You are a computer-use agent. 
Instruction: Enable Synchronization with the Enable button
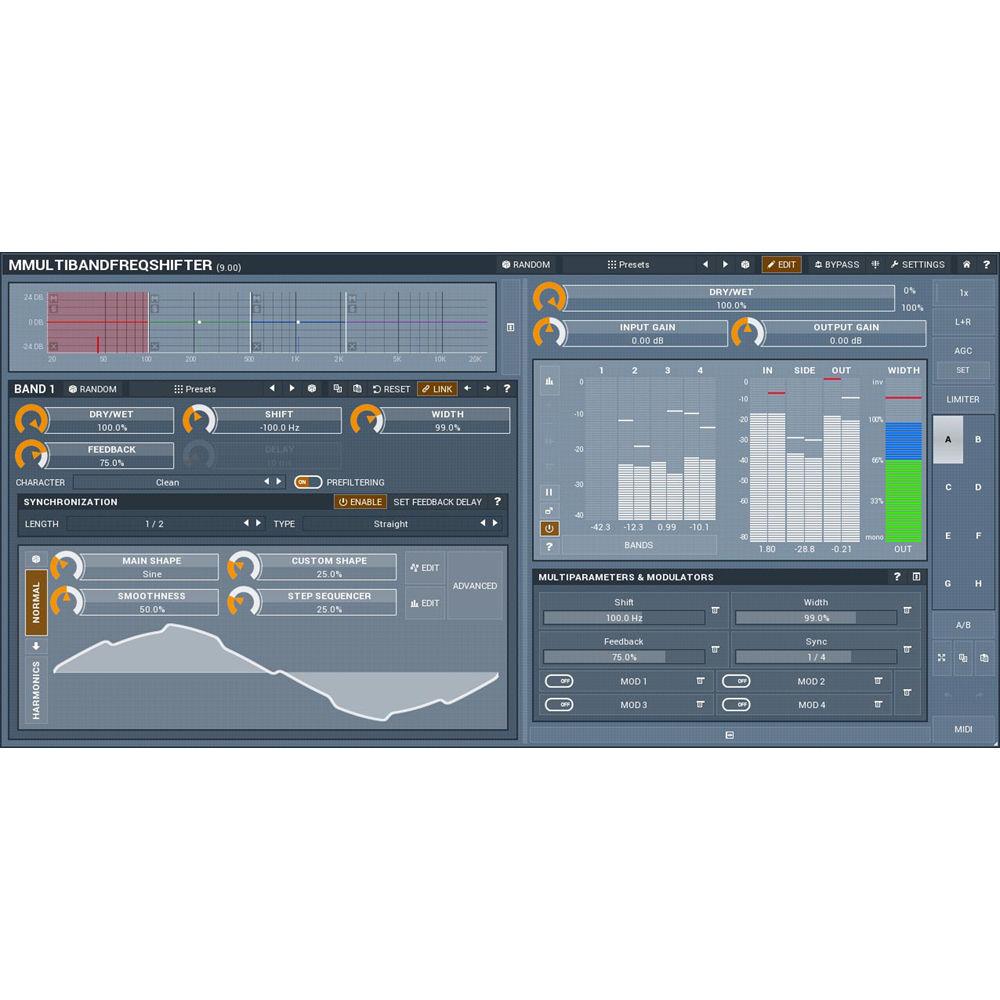(359, 502)
